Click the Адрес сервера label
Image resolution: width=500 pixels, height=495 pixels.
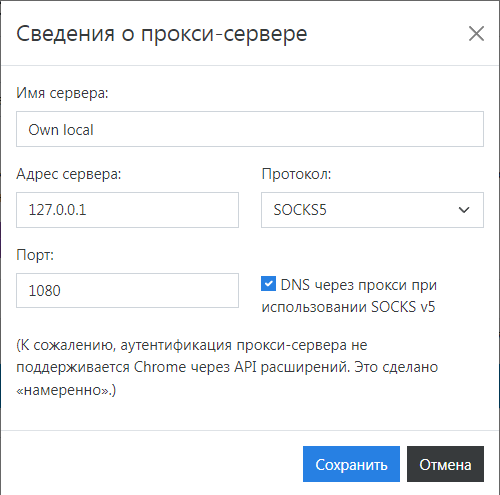tap(69, 174)
